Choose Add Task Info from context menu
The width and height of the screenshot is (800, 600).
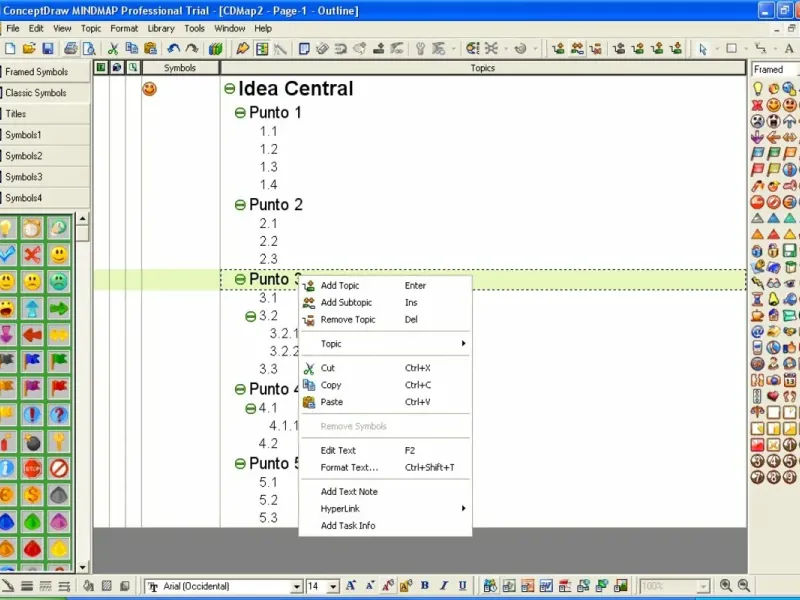pyautogui.click(x=385, y=526)
